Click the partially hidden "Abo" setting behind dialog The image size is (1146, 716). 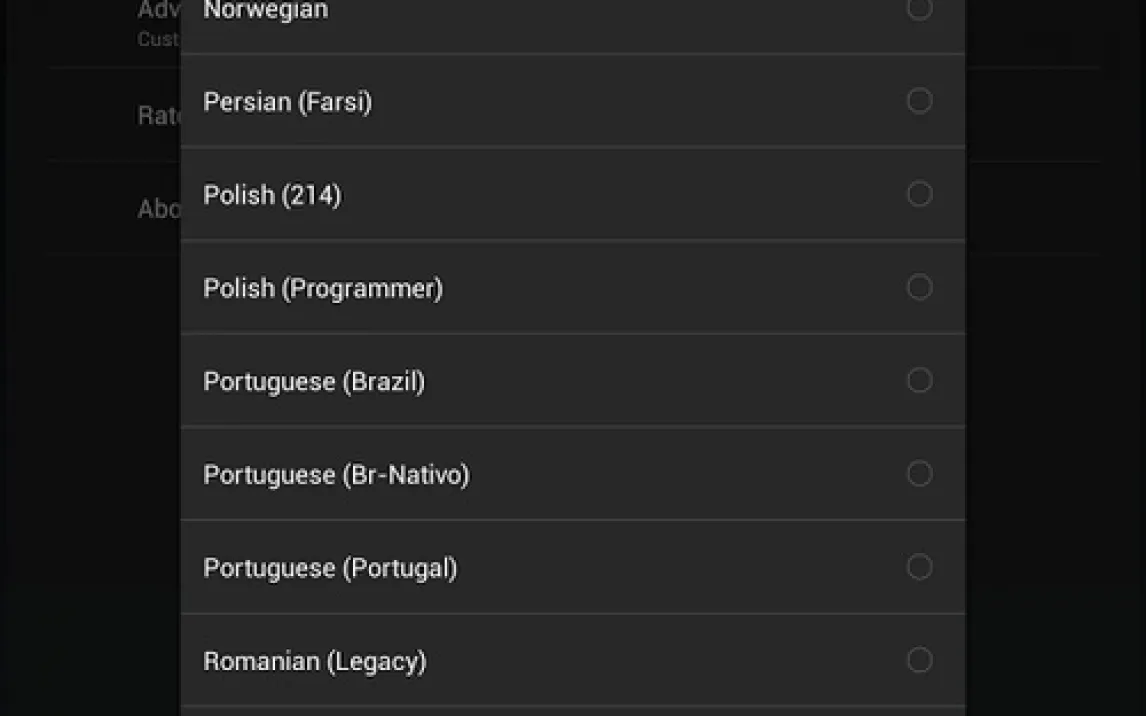(158, 209)
